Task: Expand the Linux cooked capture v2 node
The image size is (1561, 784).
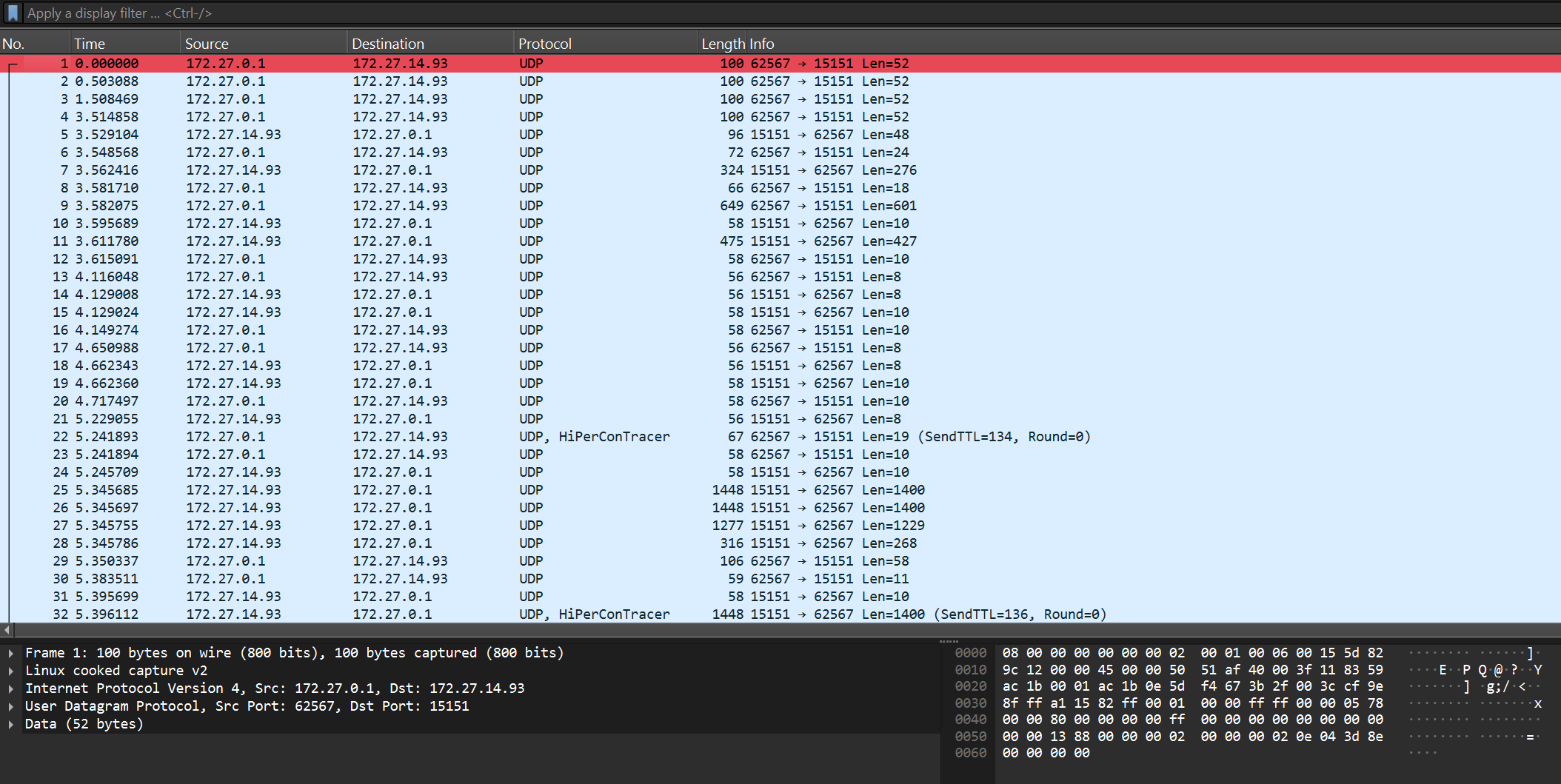Action: pos(11,671)
